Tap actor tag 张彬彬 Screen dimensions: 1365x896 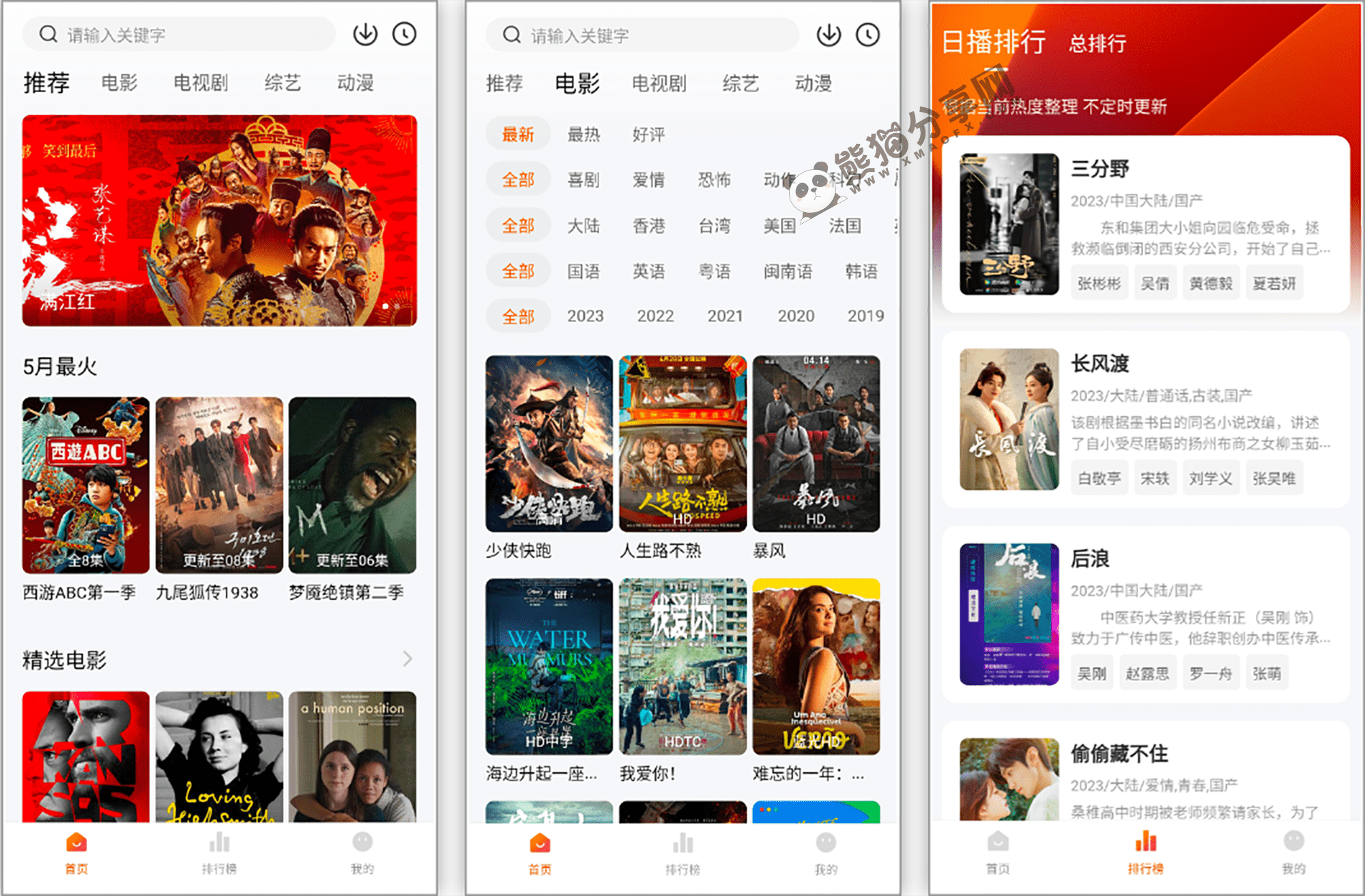pyautogui.click(x=1099, y=283)
